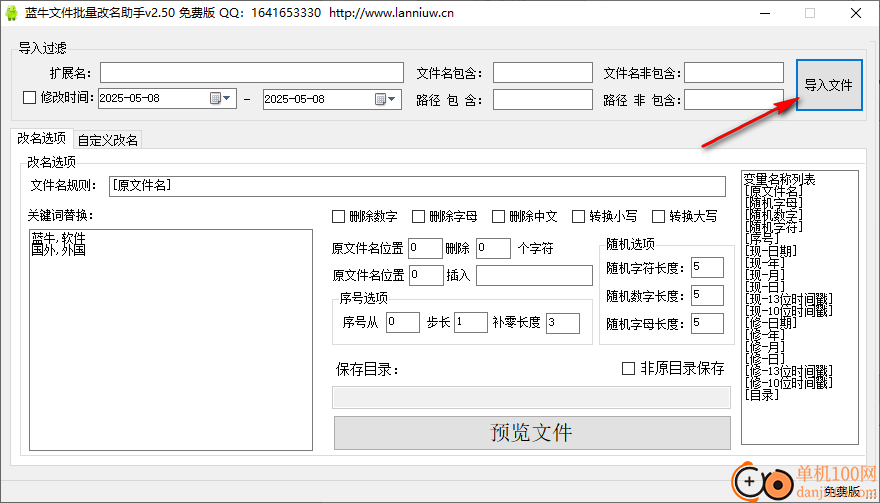Image resolution: width=880 pixels, height=503 pixels.
Task: Click the 文件名包含 text box
Action: (x=543, y=72)
